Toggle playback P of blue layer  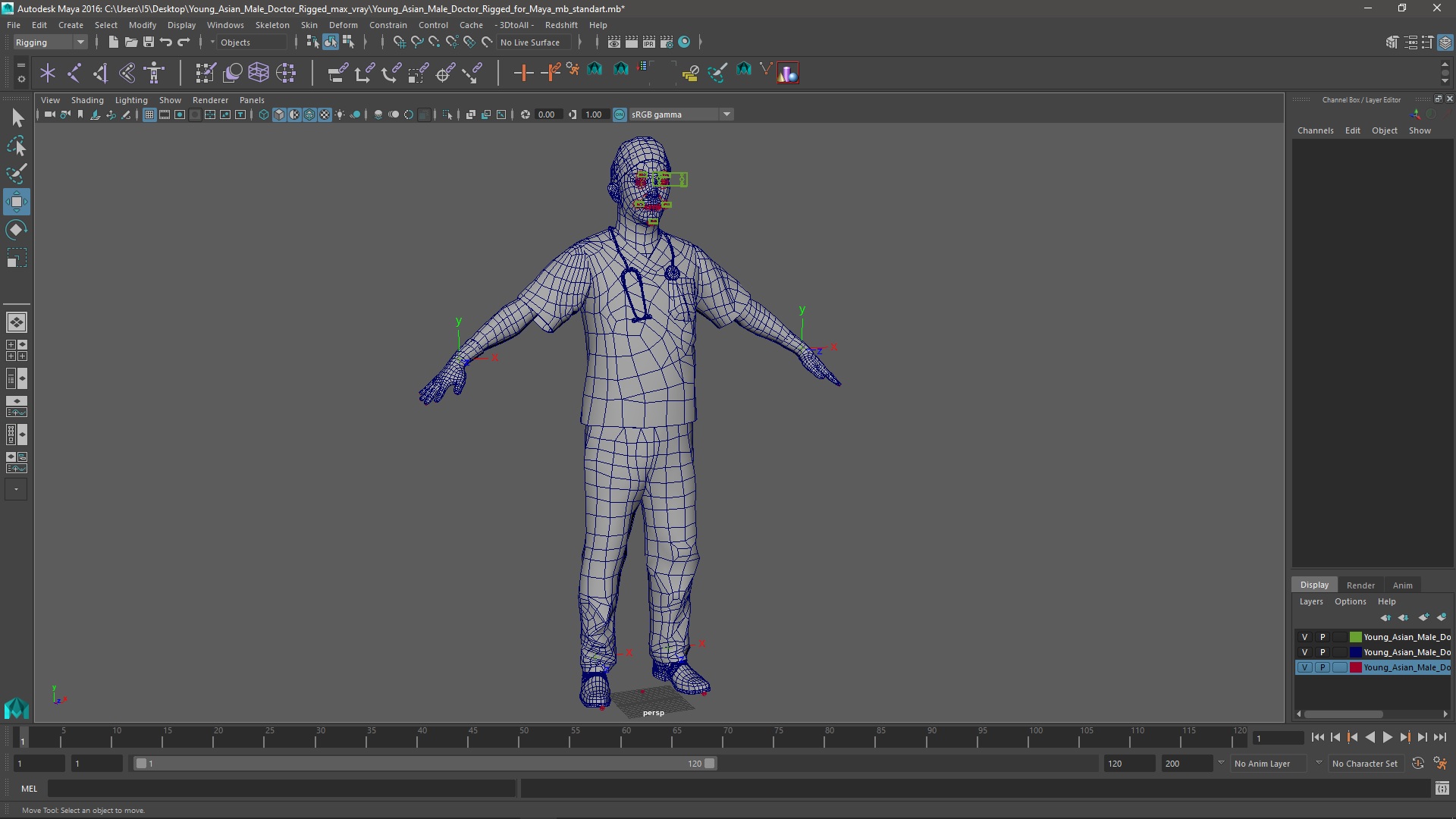(x=1323, y=652)
